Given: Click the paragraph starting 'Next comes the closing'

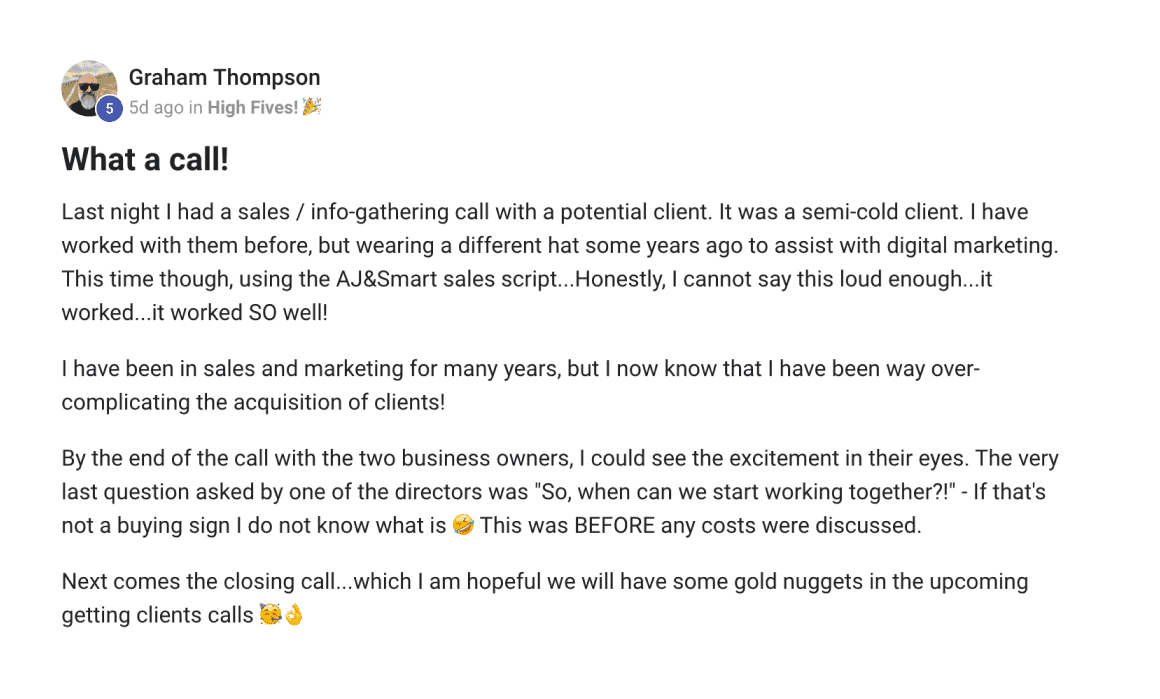Looking at the screenshot, I should click(x=544, y=598).
